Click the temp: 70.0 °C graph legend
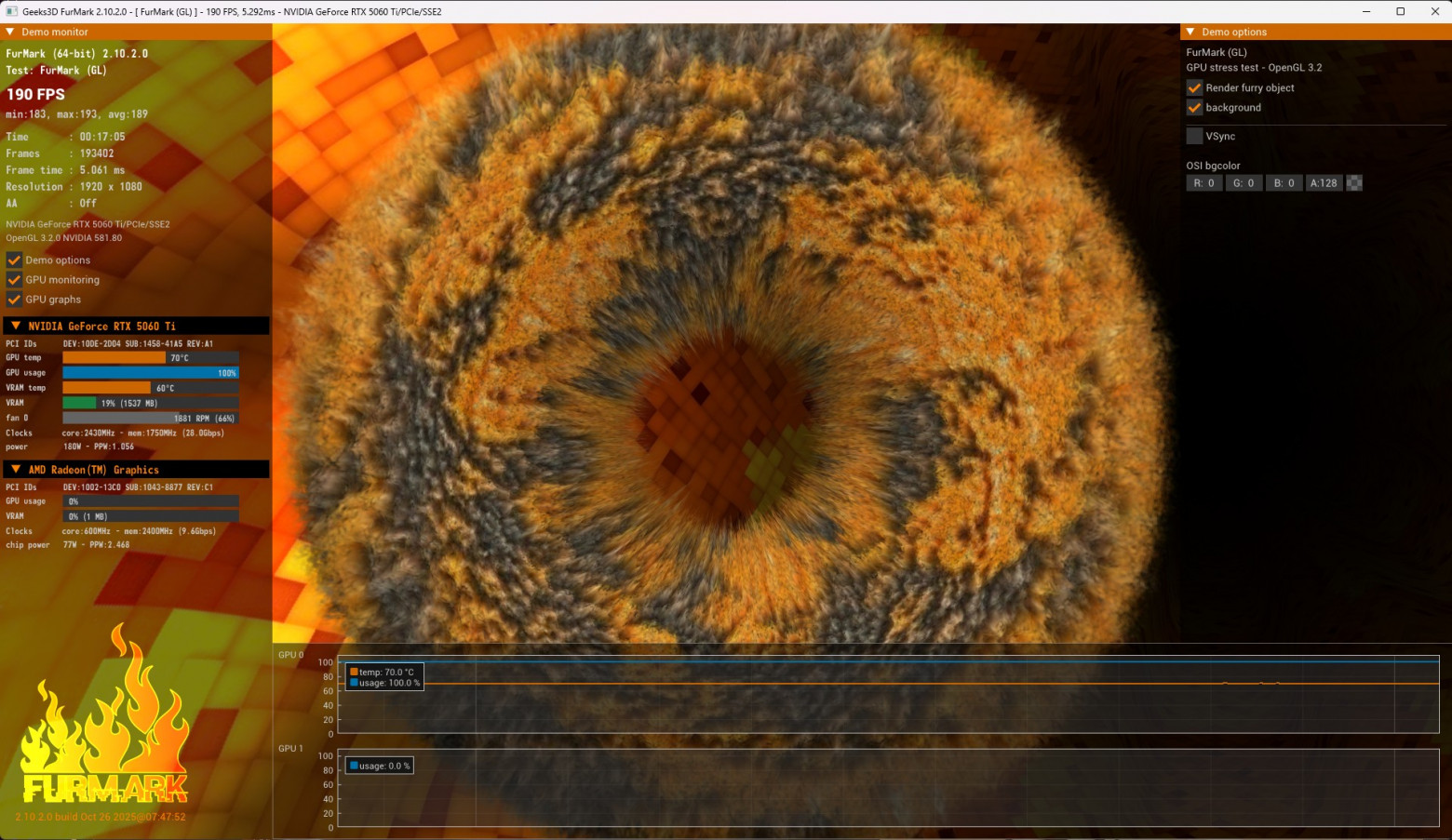The image size is (1452, 840). pos(383,672)
